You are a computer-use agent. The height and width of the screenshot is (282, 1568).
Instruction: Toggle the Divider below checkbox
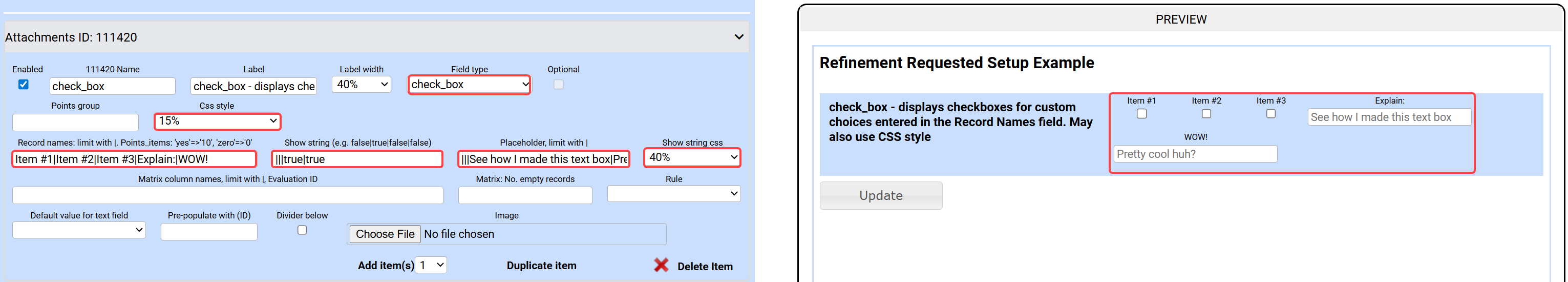tap(302, 230)
